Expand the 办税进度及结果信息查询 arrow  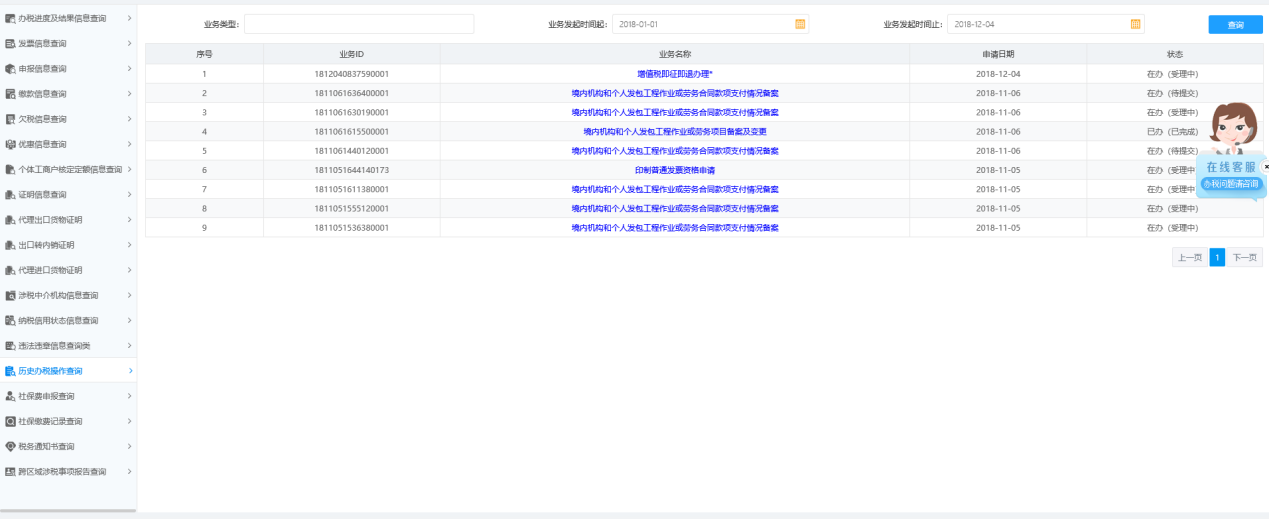click(x=129, y=18)
